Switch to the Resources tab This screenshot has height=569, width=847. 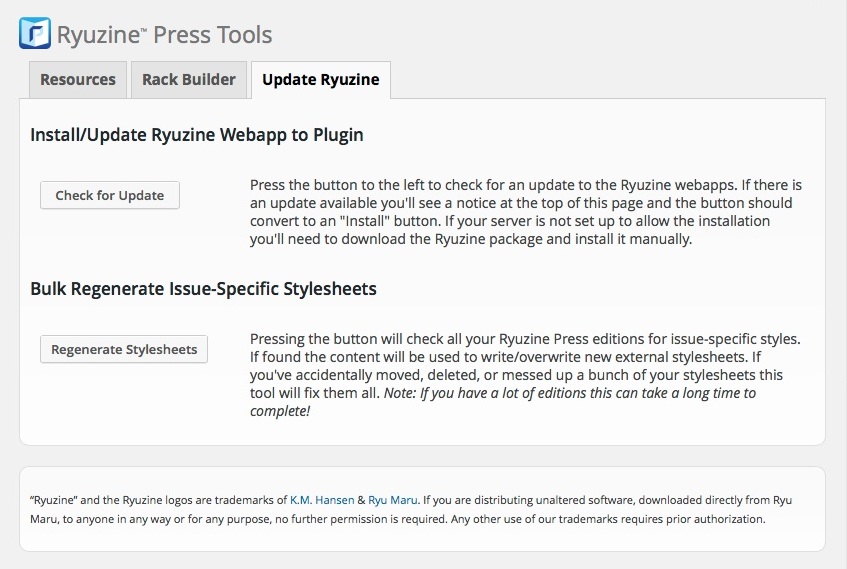(78, 79)
